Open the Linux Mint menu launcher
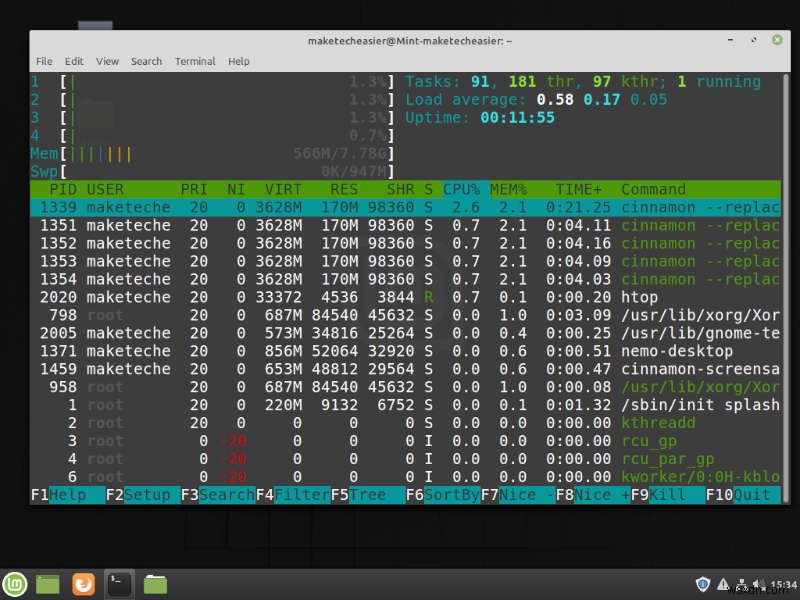 15,583
